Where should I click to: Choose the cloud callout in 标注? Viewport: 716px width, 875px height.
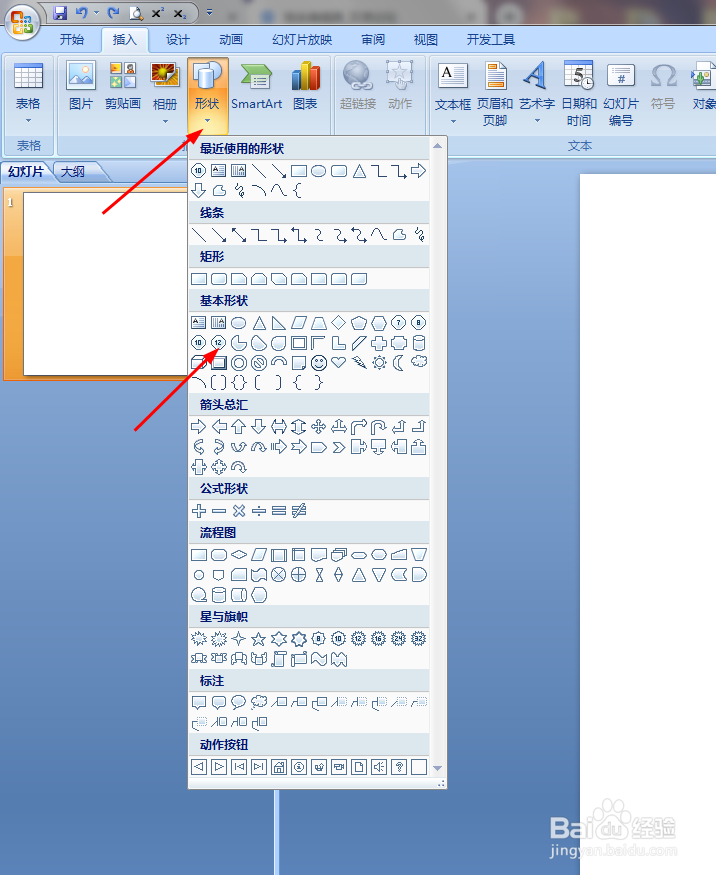point(259,702)
